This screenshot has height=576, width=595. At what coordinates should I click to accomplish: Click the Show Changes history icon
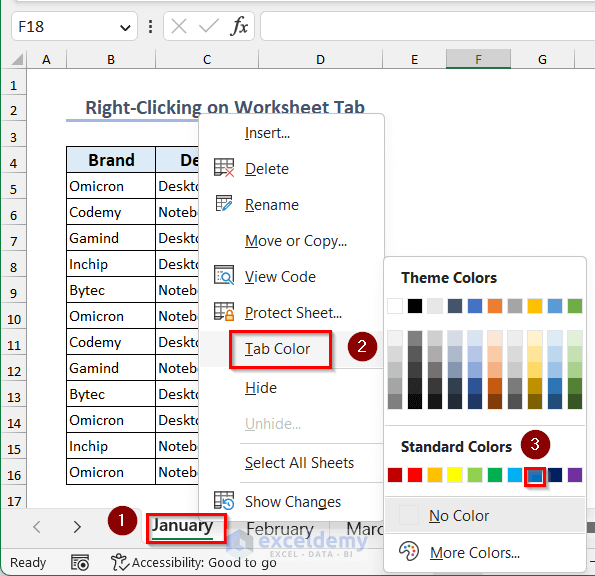click(224, 500)
